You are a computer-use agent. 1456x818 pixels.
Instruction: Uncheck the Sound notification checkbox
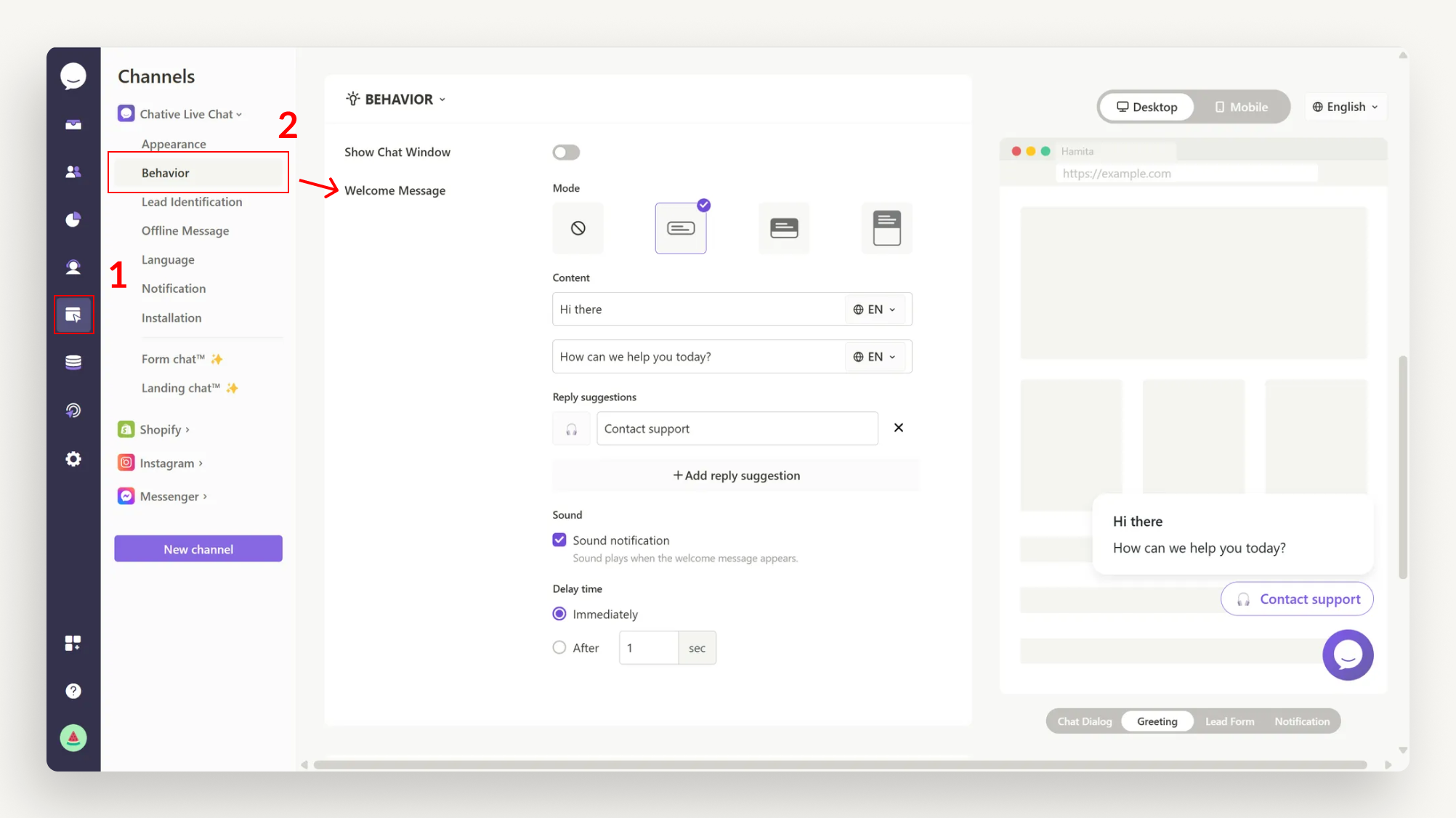[559, 540]
